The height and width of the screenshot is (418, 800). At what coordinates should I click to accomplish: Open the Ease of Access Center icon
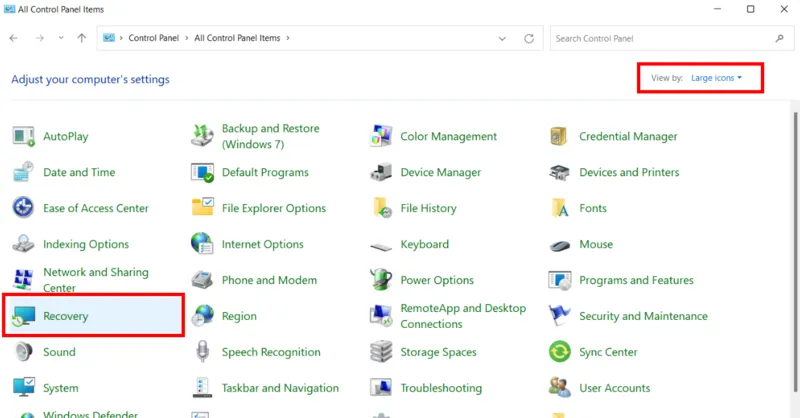point(24,208)
